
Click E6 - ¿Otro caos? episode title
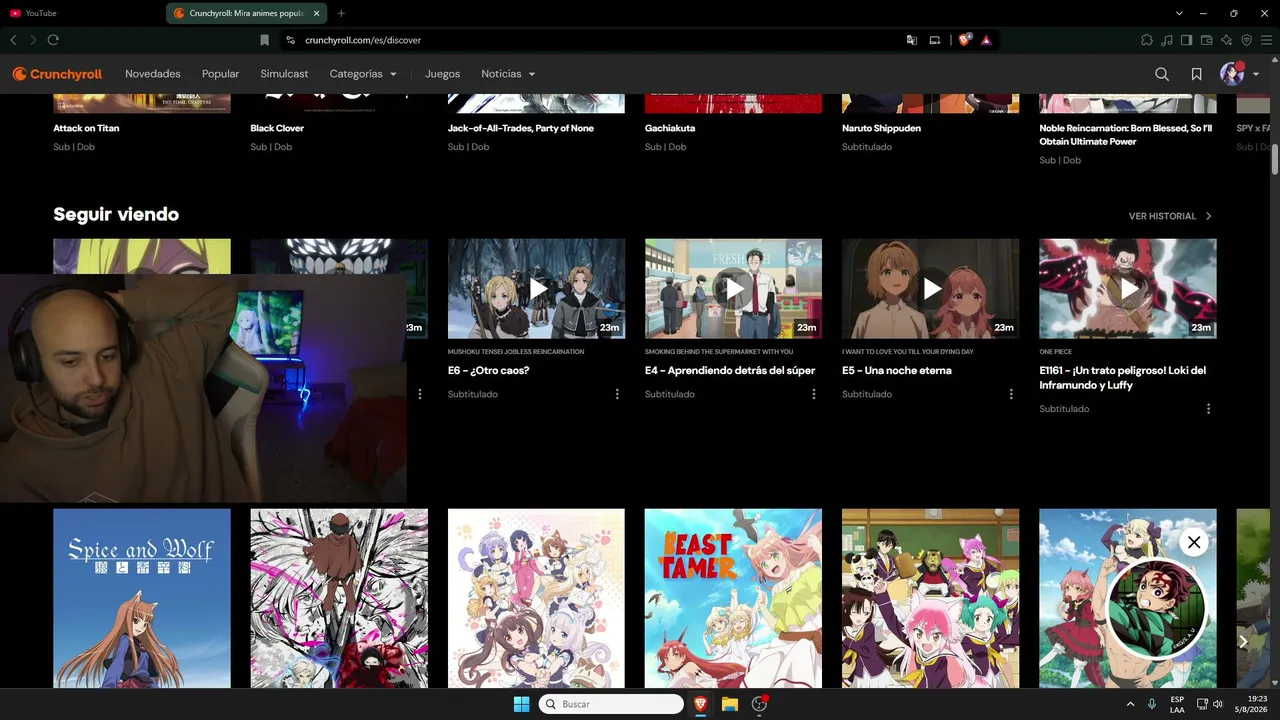(x=489, y=370)
